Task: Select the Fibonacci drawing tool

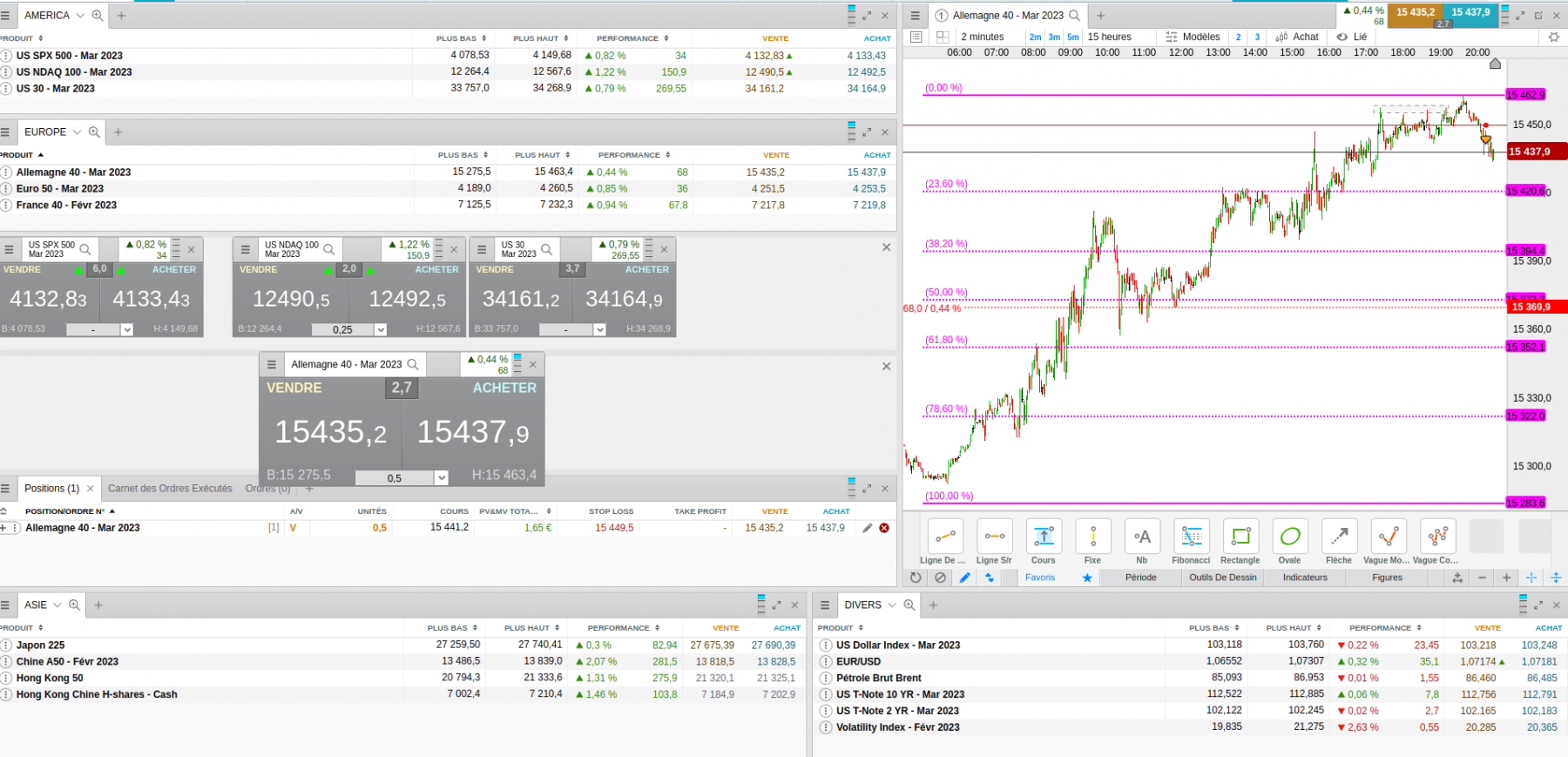Action: (1191, 537)
